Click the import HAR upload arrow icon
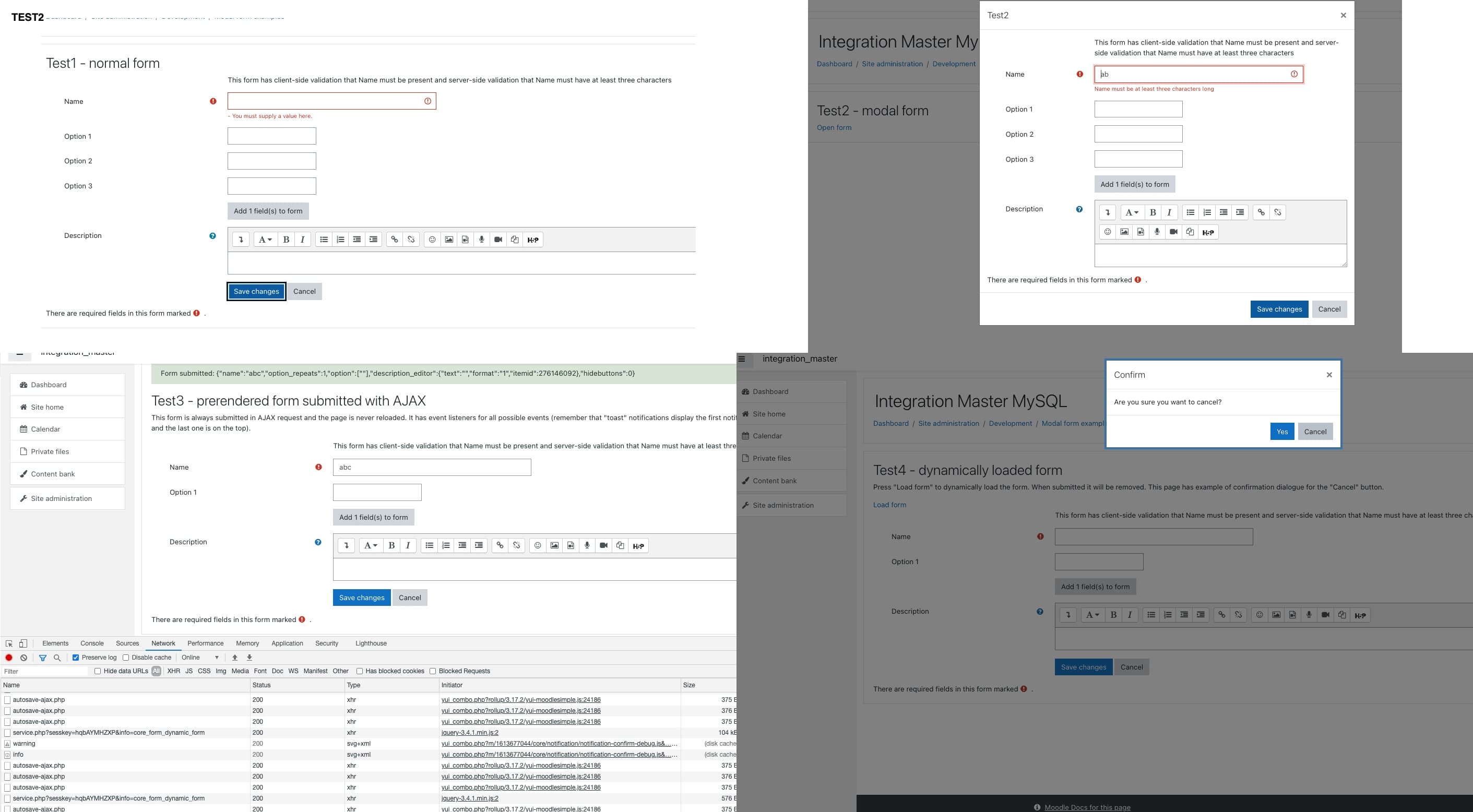The image size is (1473, 812). point(234,658)
